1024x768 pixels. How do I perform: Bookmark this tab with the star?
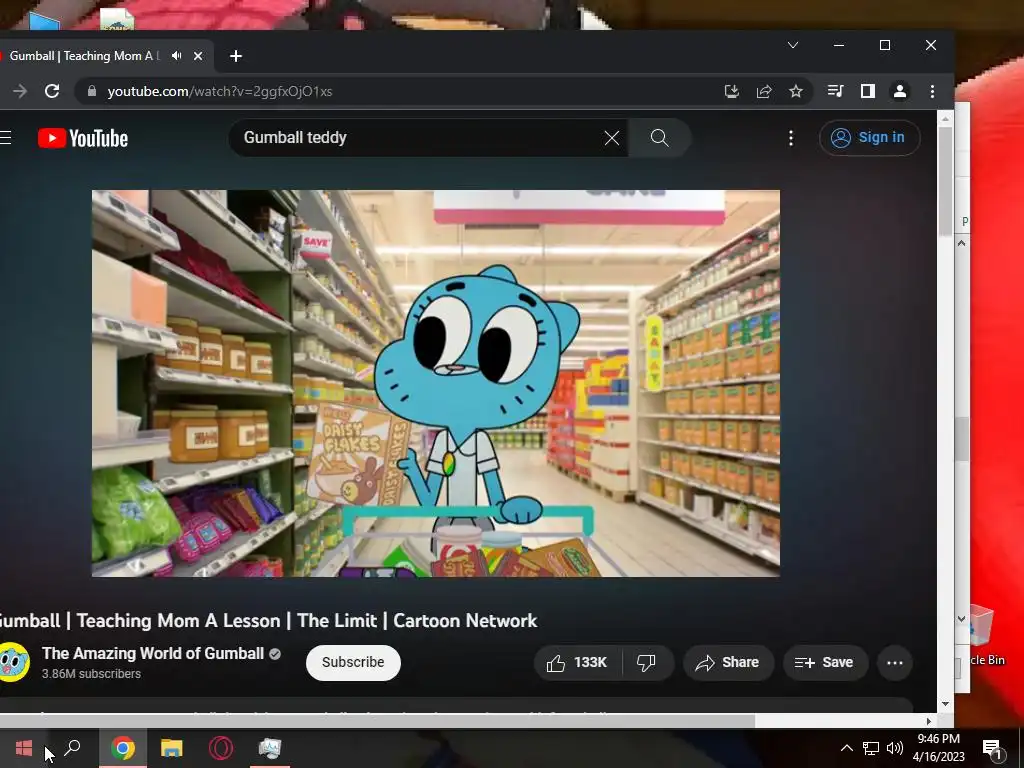[795, 91]
